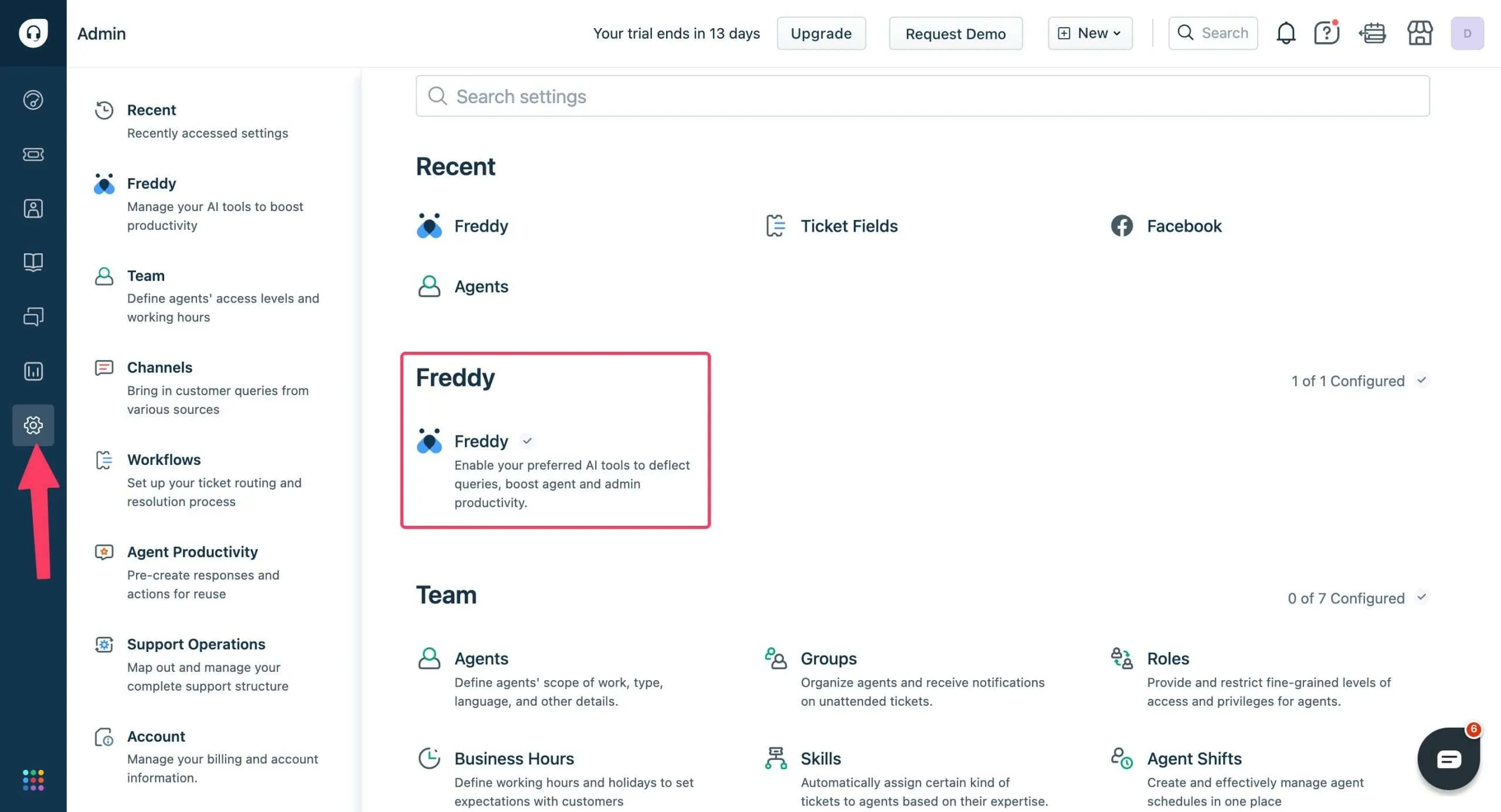Click the Admin gear icon in sidebar
The width and height of the screenshot is (1501, 812).
click(33, 425)
